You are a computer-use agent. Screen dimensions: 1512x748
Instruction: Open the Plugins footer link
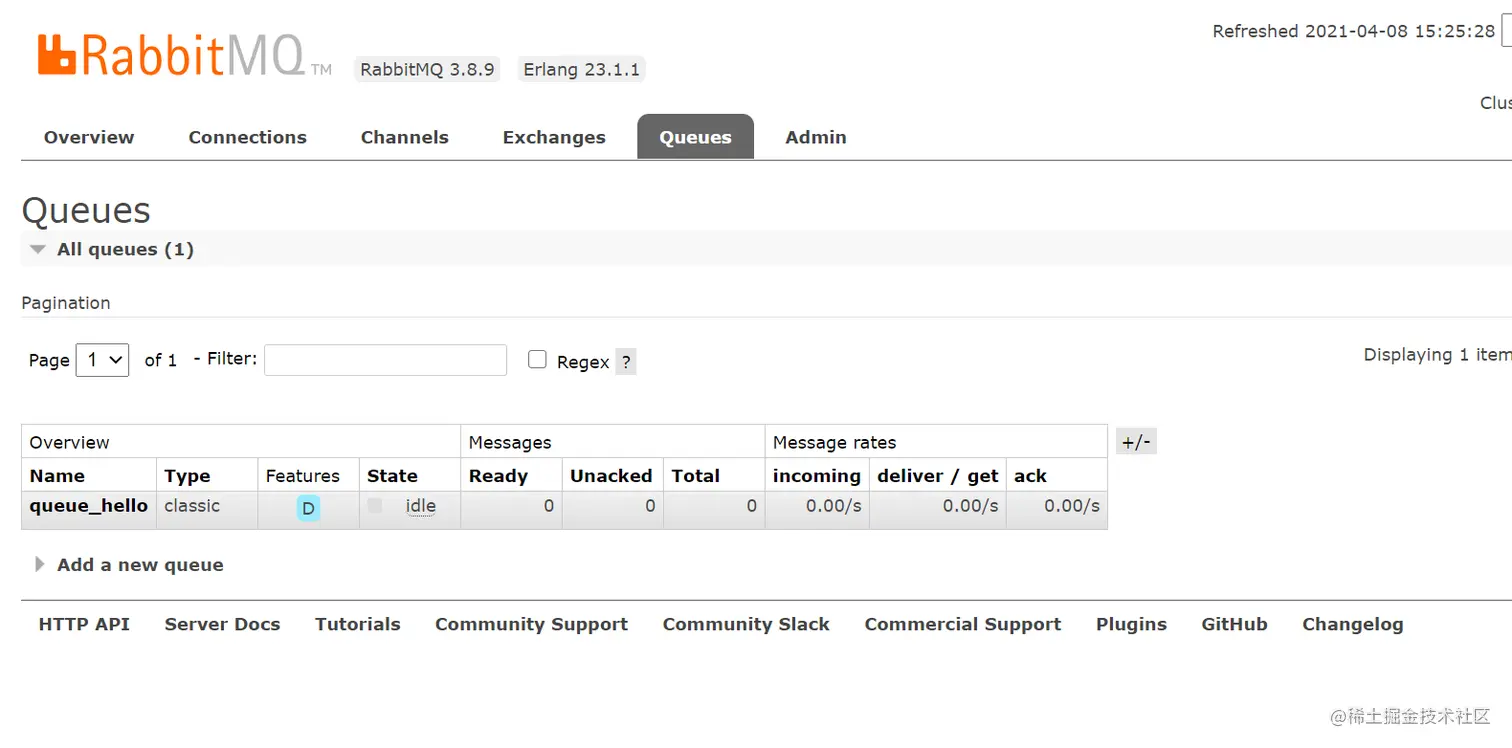point(1131,624)
